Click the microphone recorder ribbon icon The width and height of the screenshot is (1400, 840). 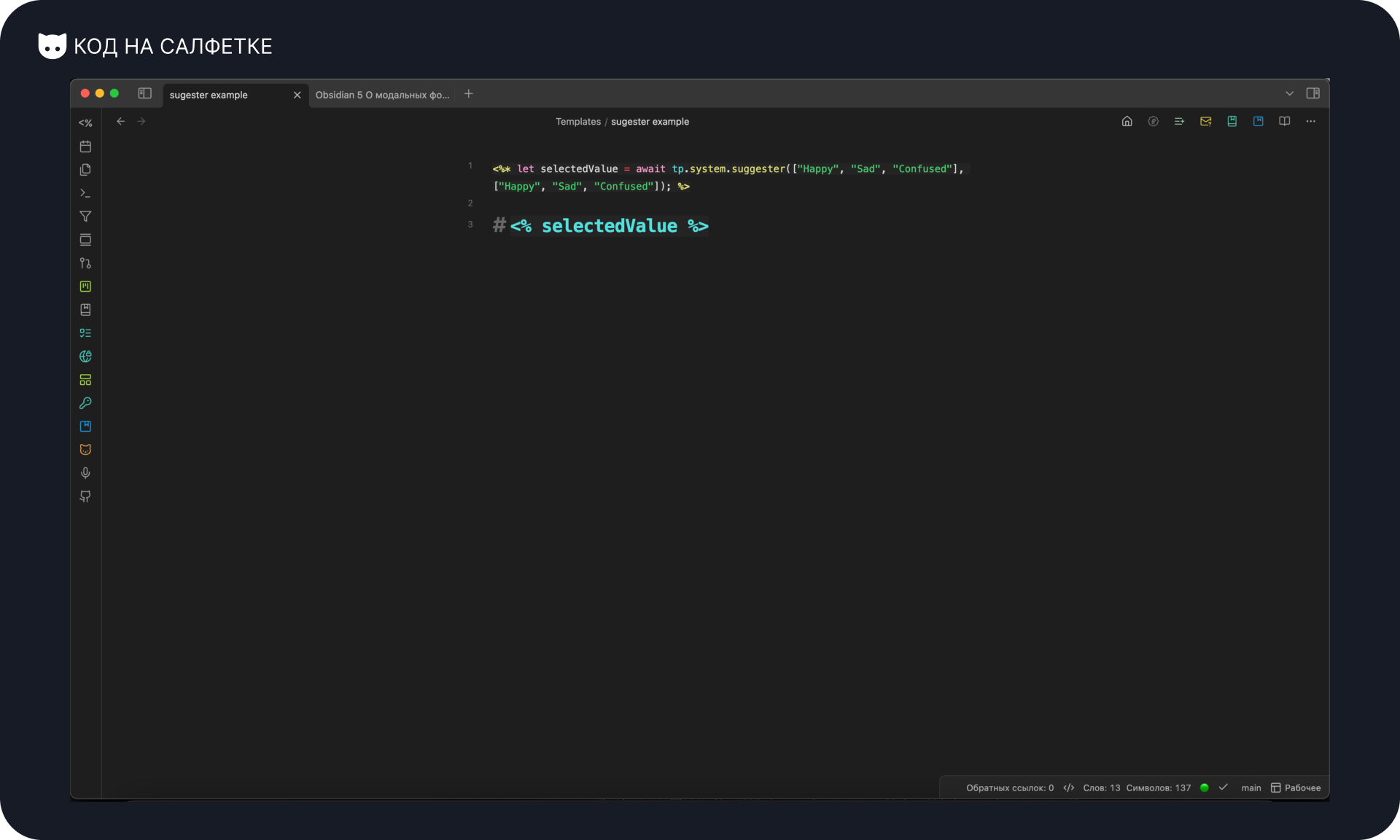pos(85,473)
